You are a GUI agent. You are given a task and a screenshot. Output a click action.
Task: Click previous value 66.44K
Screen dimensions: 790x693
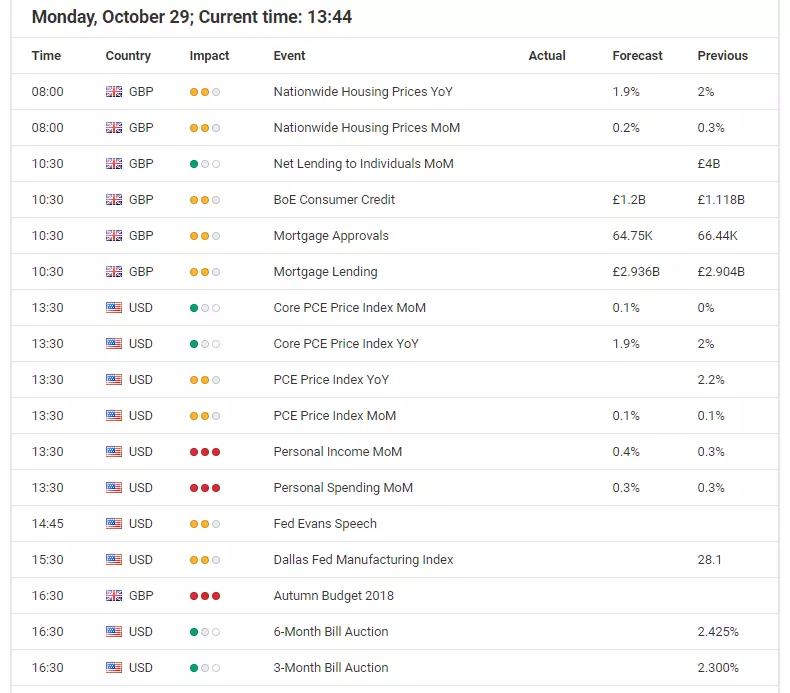point(717,236)
